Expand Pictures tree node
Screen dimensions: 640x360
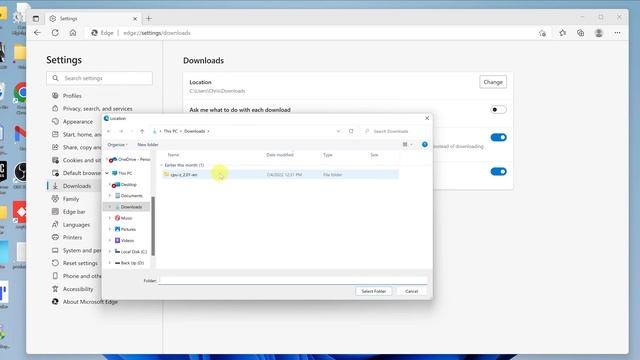(109, 229)
